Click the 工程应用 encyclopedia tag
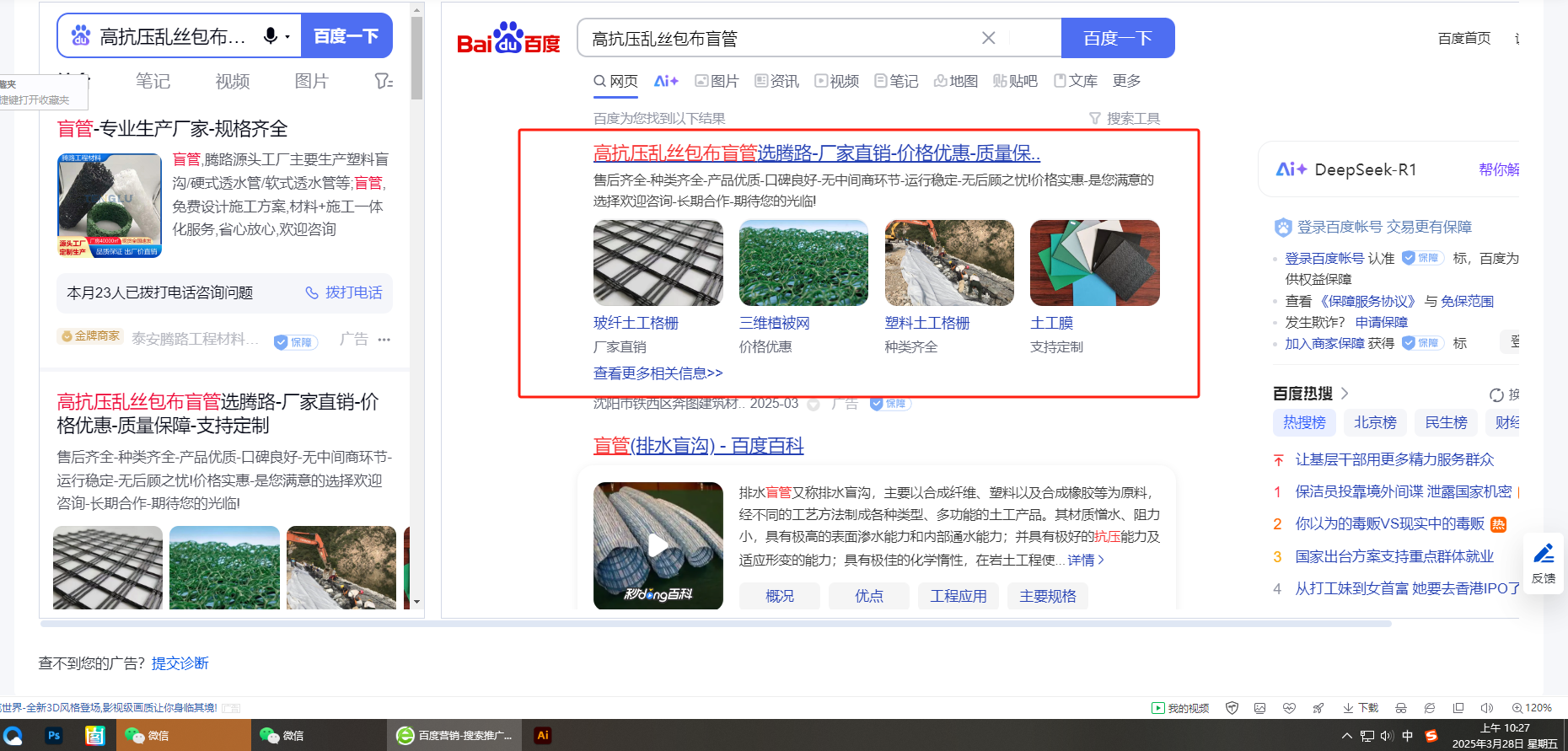 (x=959, y=596)
